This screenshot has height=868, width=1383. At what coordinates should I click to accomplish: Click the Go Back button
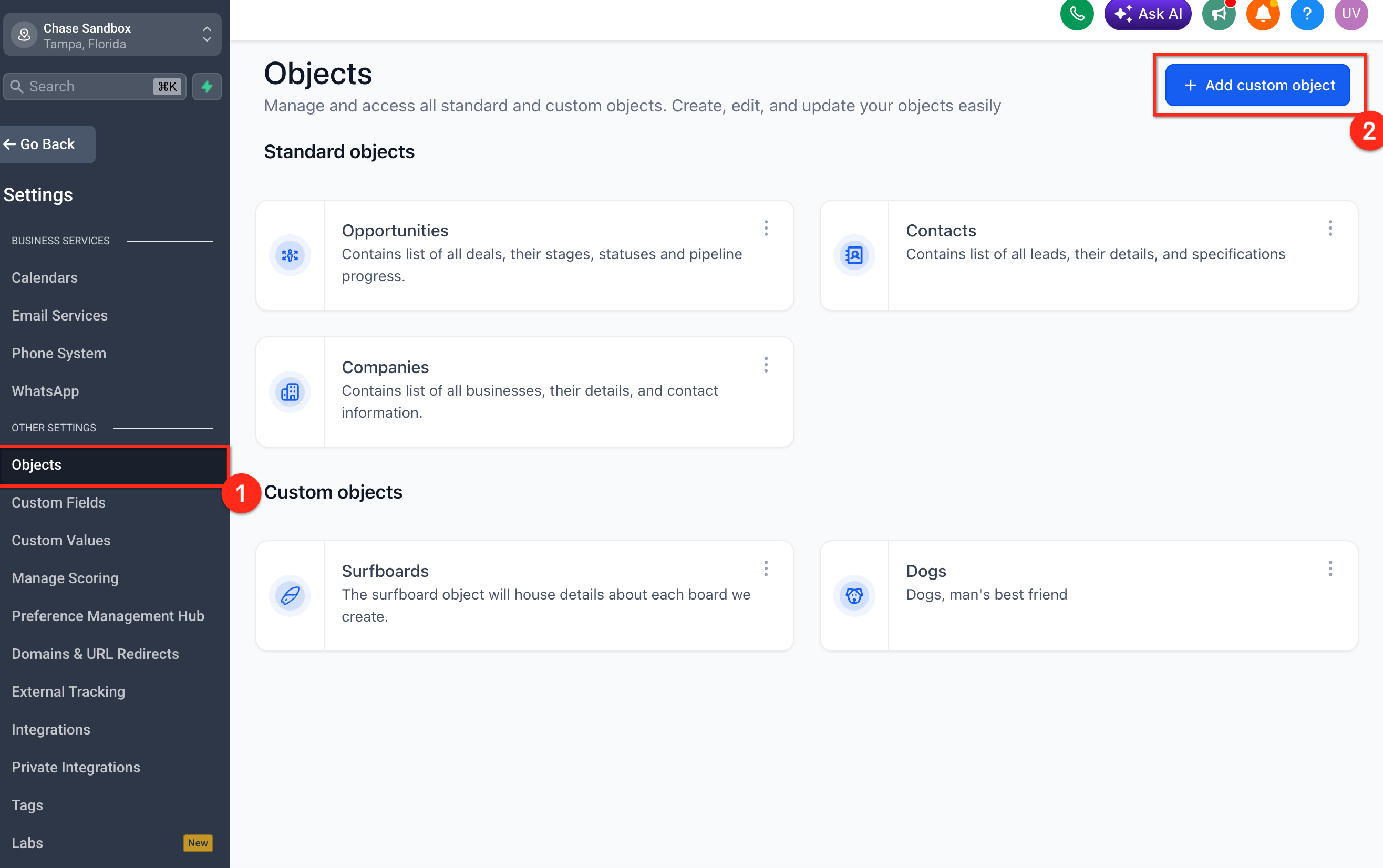[47, 144]
